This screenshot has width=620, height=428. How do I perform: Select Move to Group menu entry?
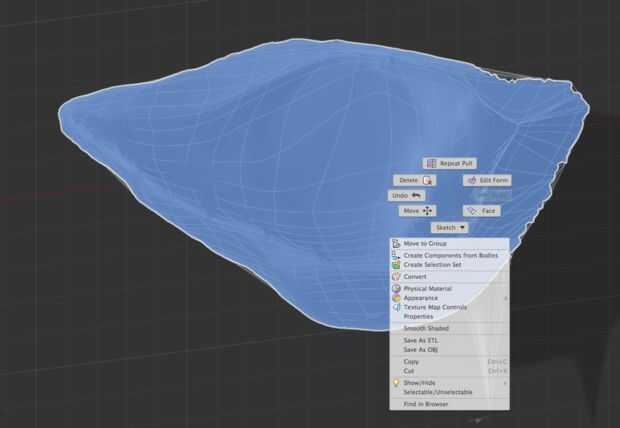pos(450,244)
